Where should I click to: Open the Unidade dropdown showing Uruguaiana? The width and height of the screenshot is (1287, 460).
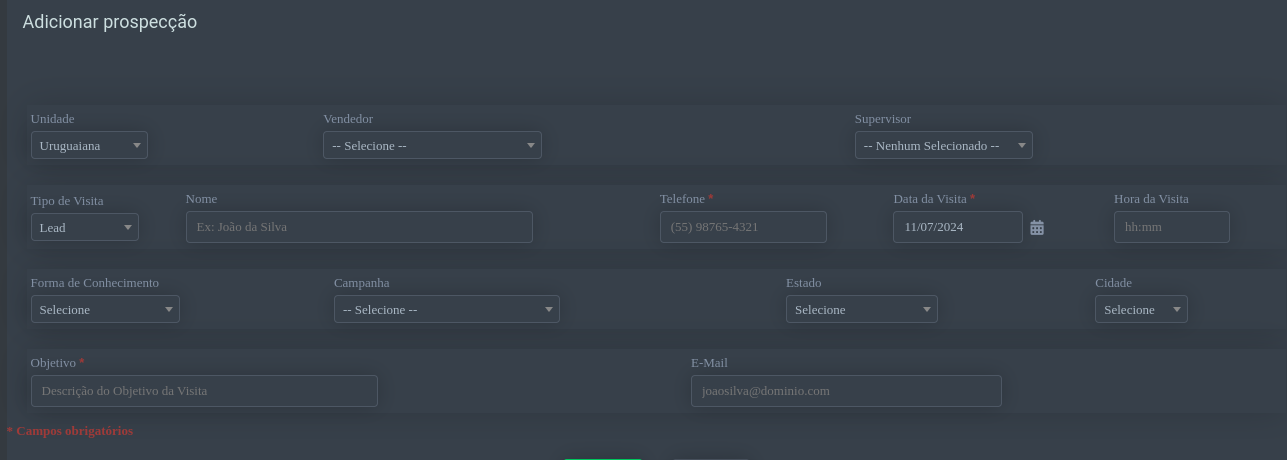point(89,146)
